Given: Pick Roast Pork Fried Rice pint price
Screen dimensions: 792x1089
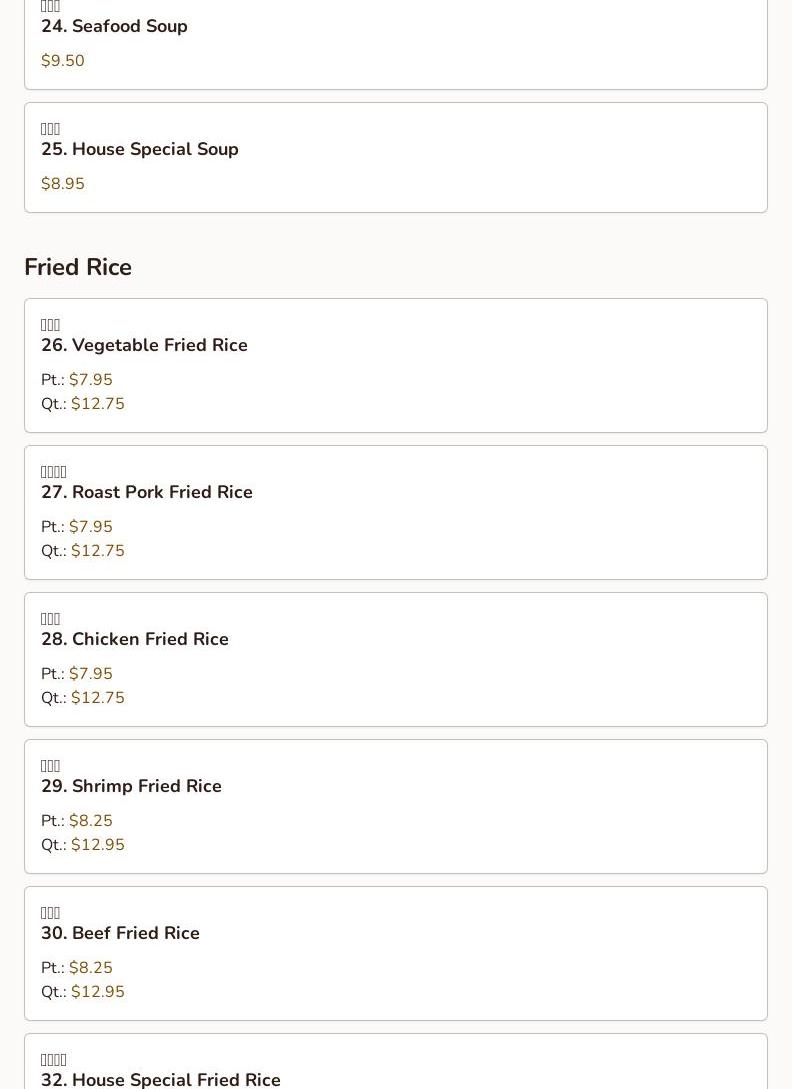Looking at the screenshot, I should [x=91, y=527].
